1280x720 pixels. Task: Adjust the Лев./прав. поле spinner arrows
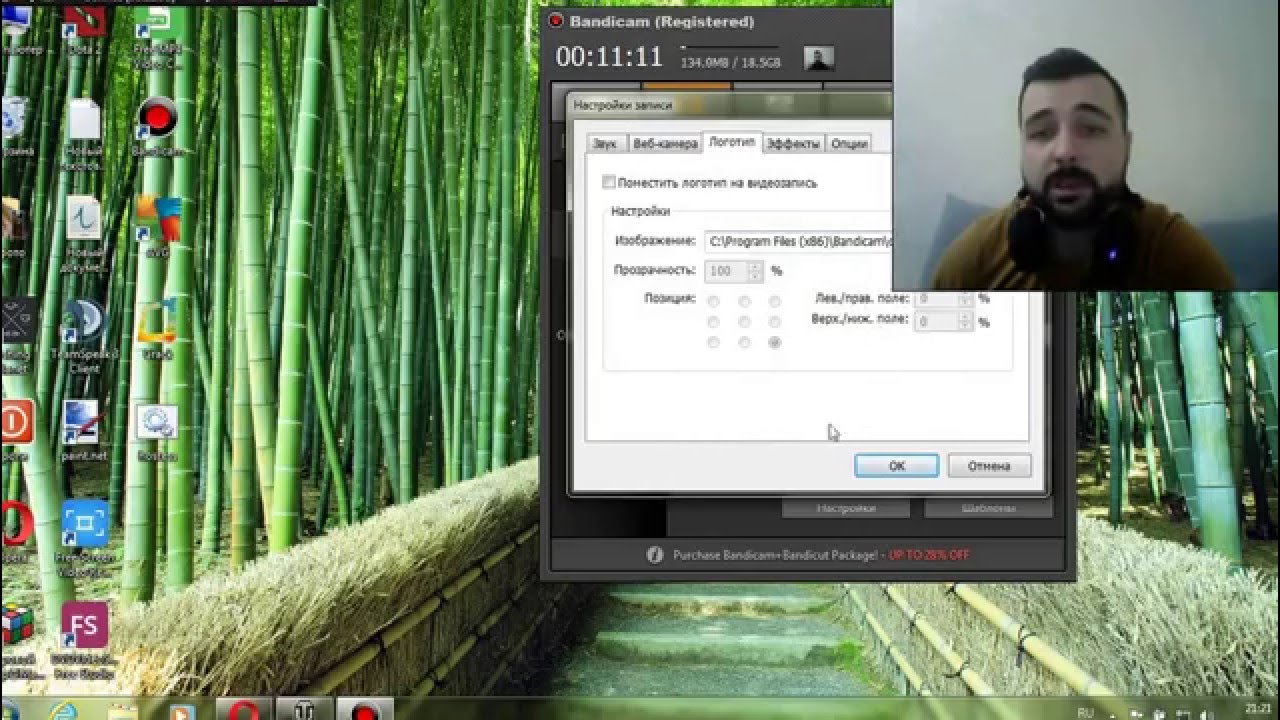(965, 299)
